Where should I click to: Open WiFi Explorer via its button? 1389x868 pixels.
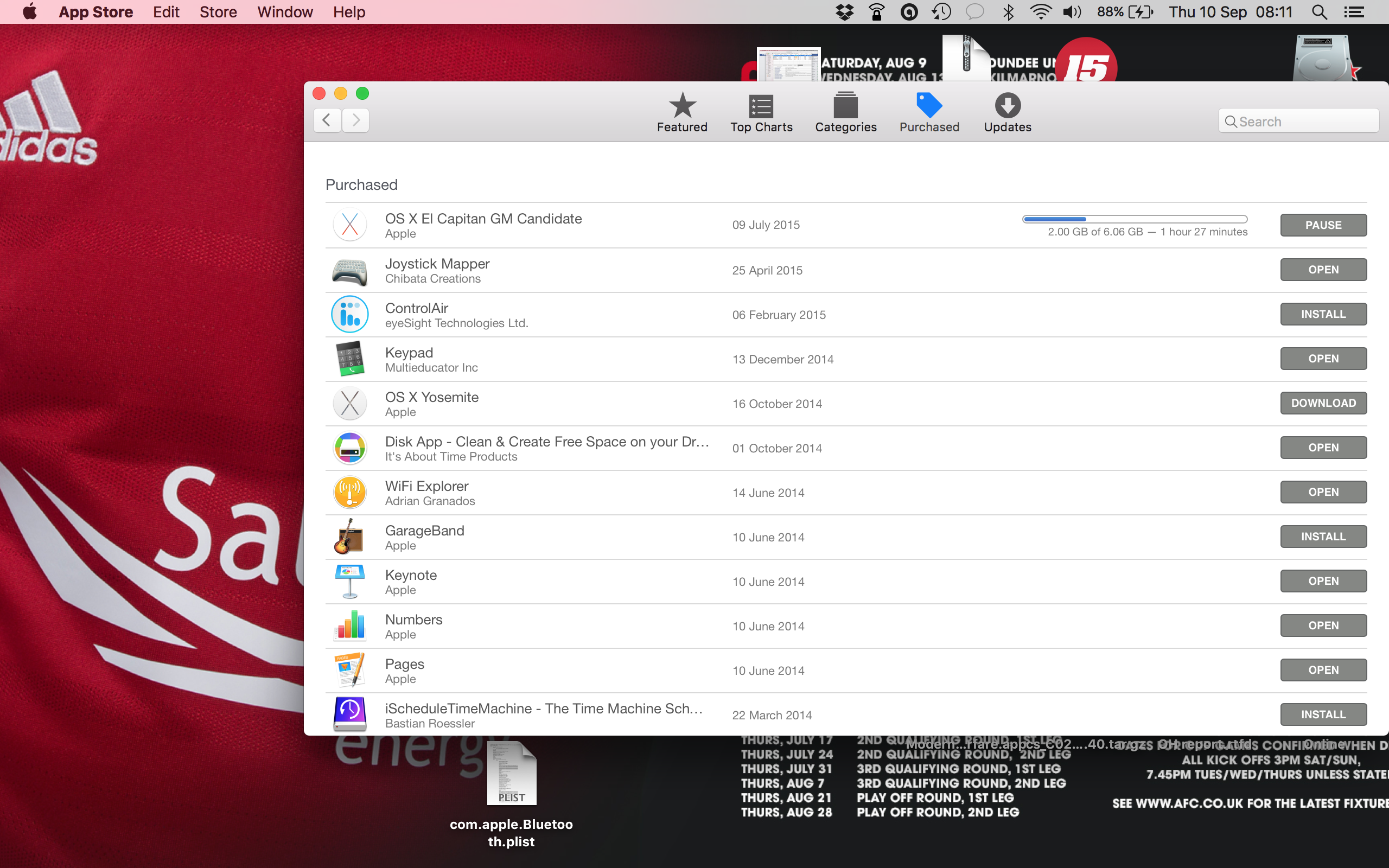pos(1323,492)
